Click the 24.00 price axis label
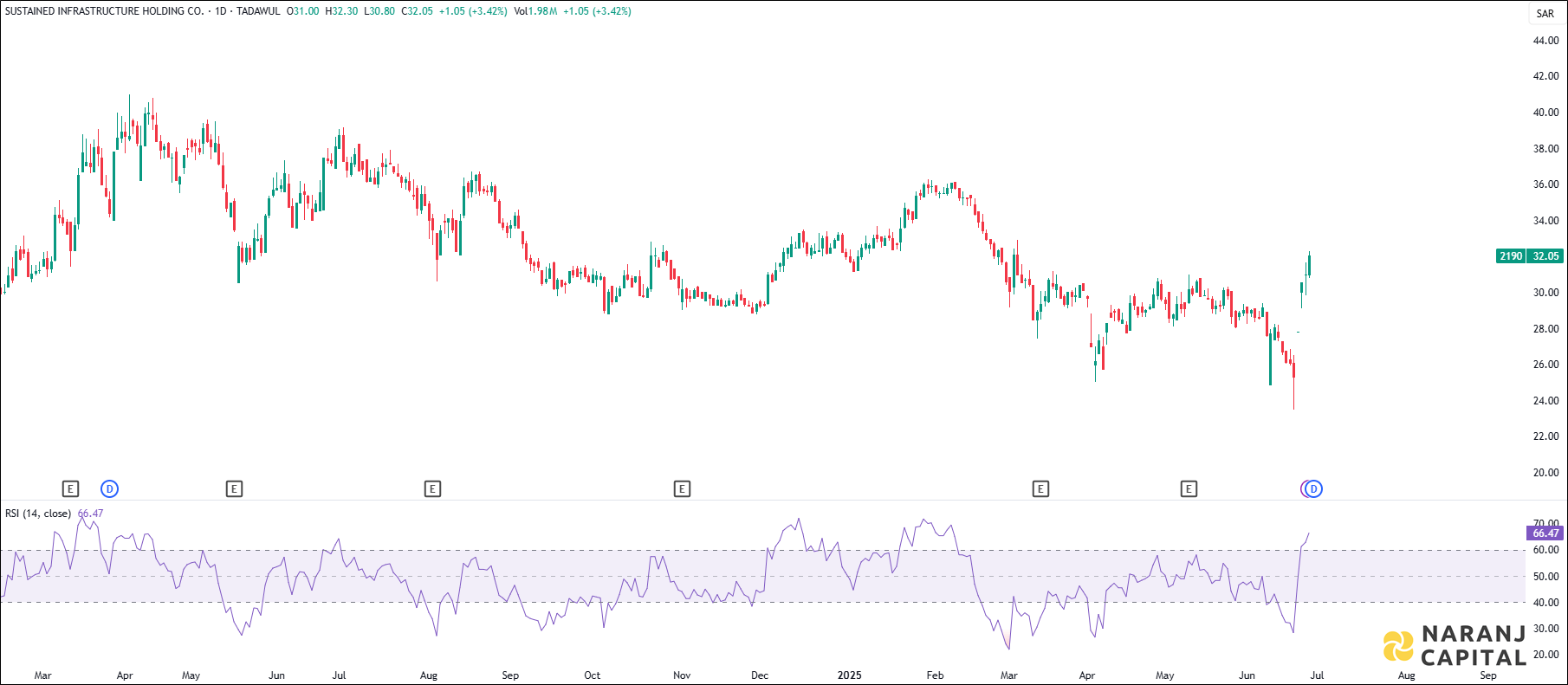This screenshot has height=685, width=1568. pos(1545,401)
